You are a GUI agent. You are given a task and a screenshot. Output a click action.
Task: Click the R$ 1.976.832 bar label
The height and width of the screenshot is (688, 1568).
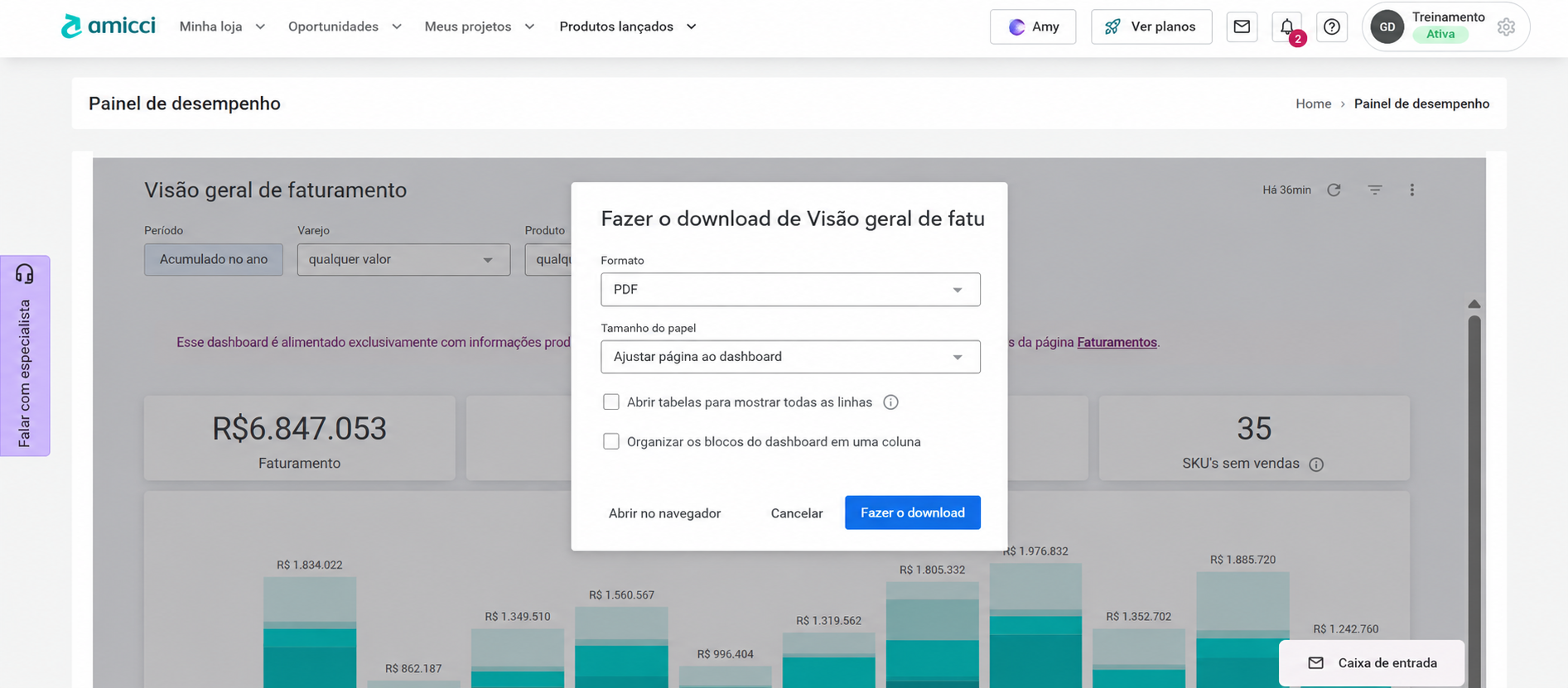[x=1035, y=551]
